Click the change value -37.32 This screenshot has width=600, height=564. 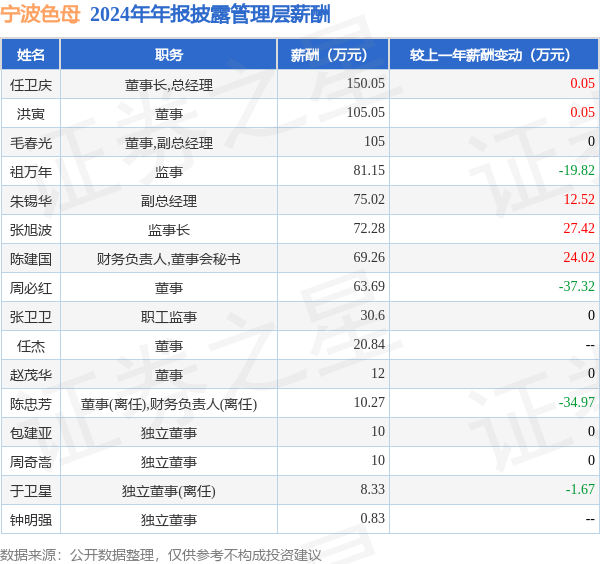point(576,286)
